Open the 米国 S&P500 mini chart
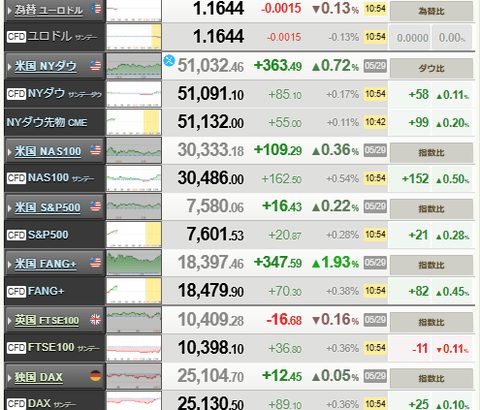Screen dimensions: 480x410 134,207
